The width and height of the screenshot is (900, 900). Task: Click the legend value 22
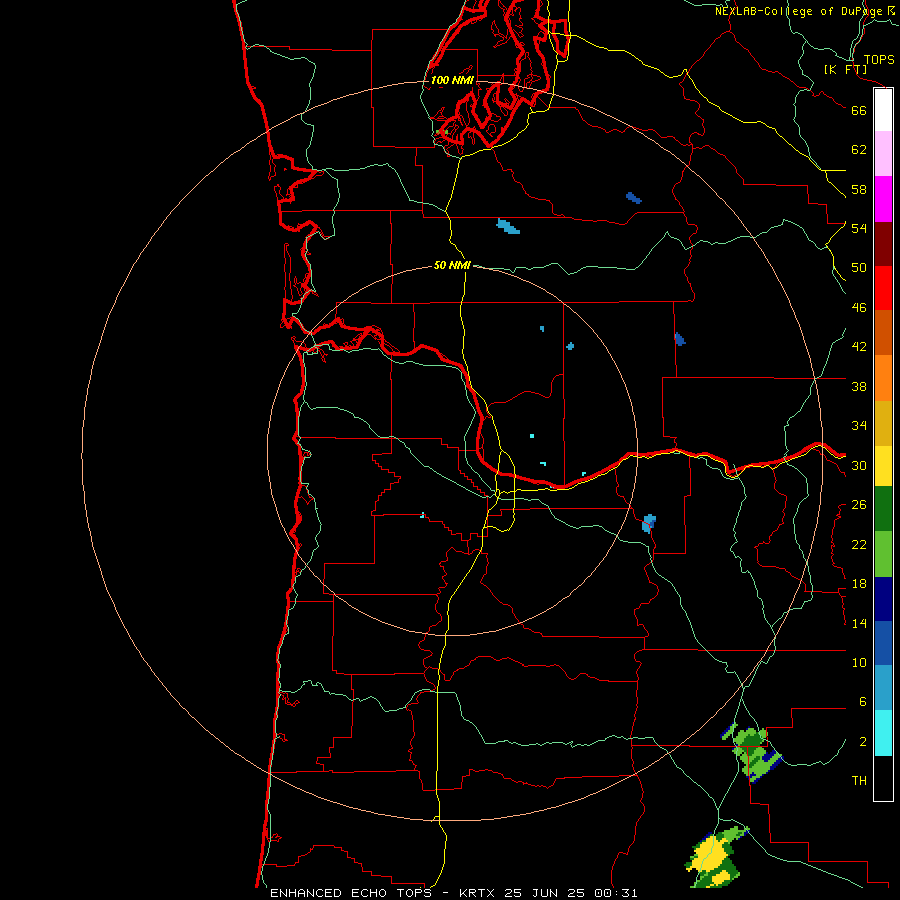859,544
